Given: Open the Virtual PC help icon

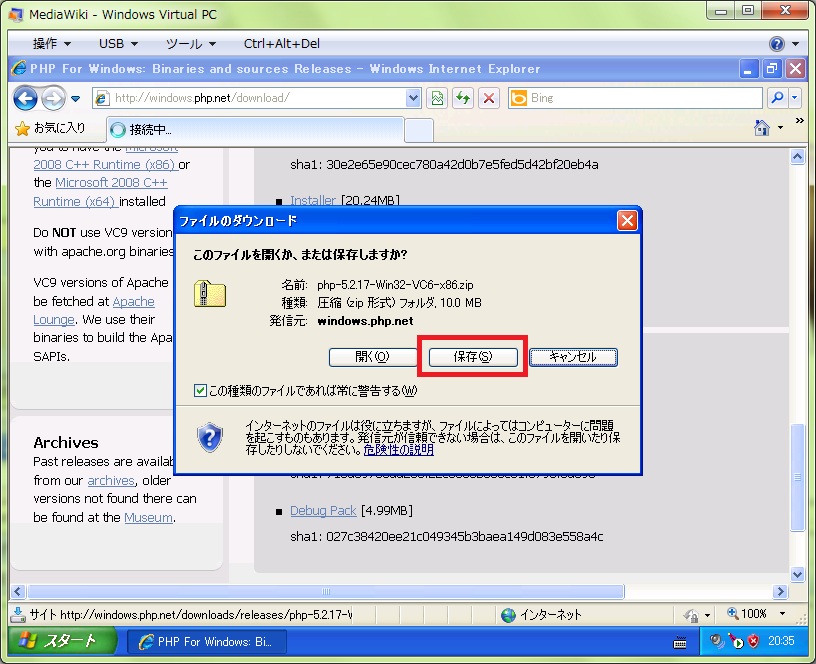Looking at the screenshot, I should 777,44.
